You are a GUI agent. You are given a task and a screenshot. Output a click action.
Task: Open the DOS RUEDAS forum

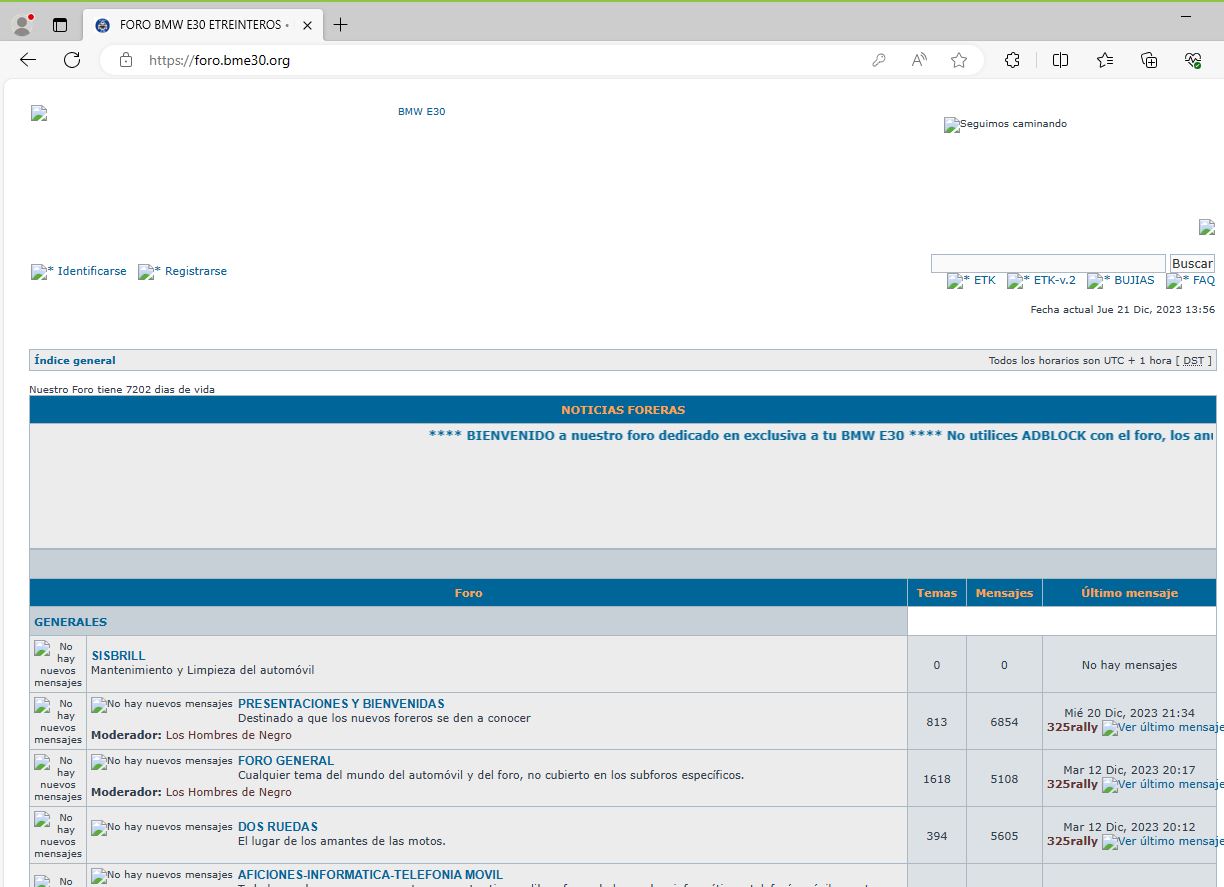[278, 827]
